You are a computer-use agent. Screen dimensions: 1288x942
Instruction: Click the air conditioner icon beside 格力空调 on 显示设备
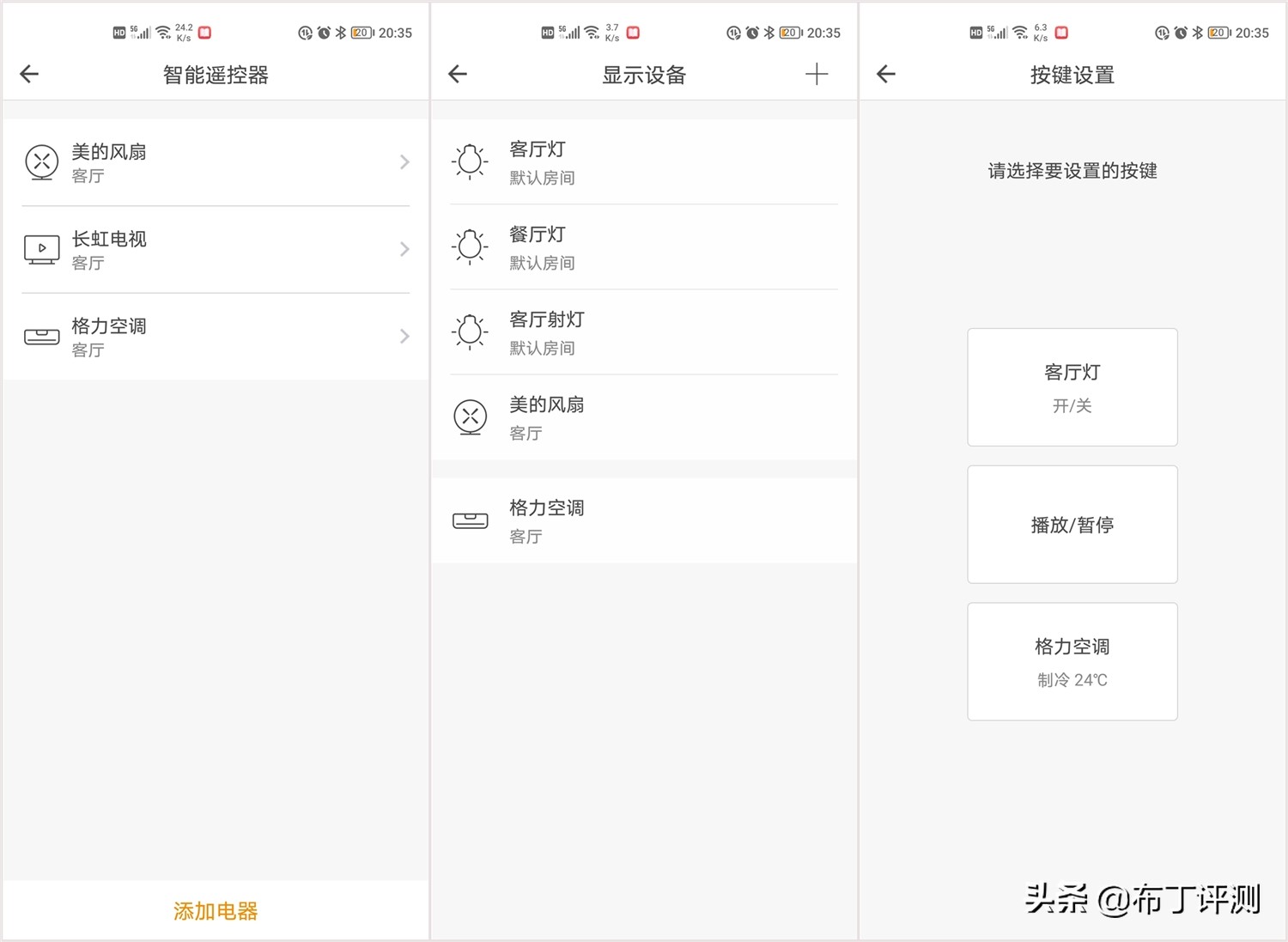pos(469,520)
